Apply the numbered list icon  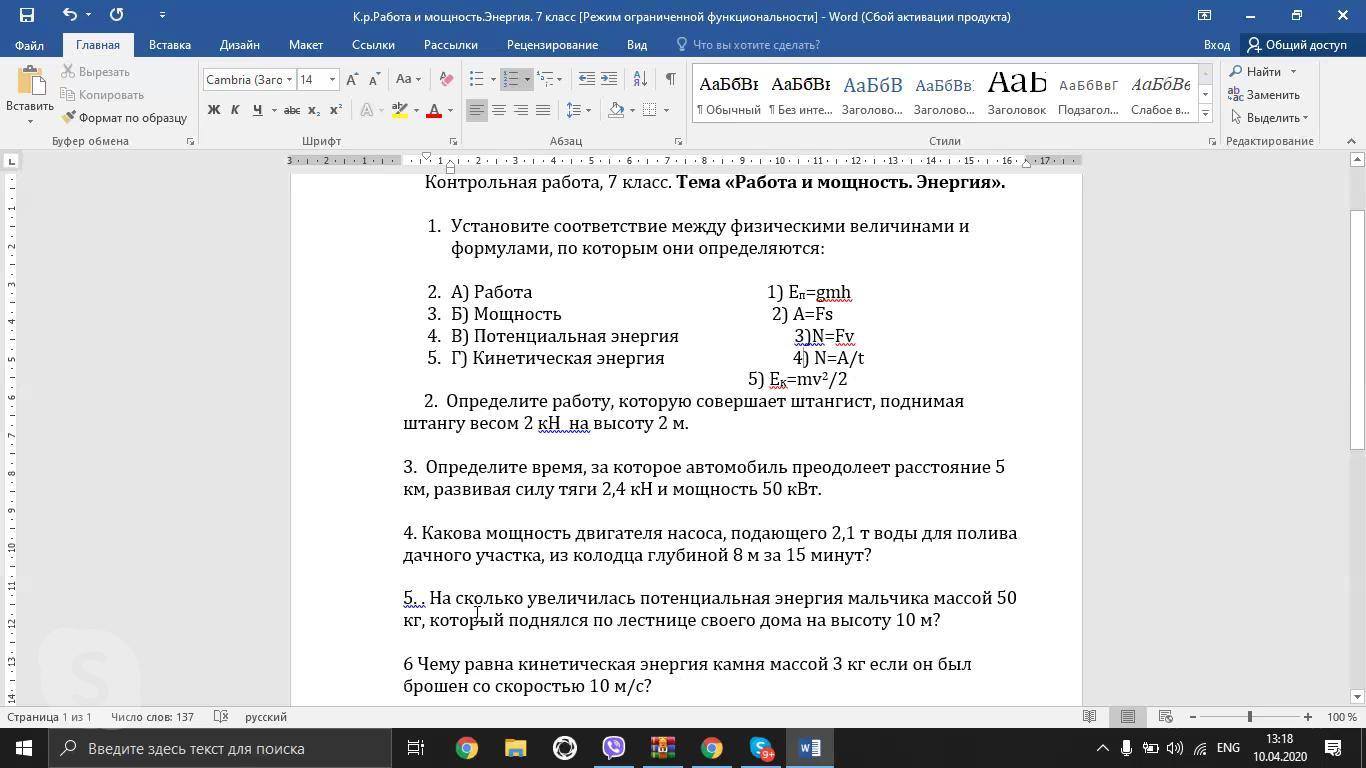510,79
